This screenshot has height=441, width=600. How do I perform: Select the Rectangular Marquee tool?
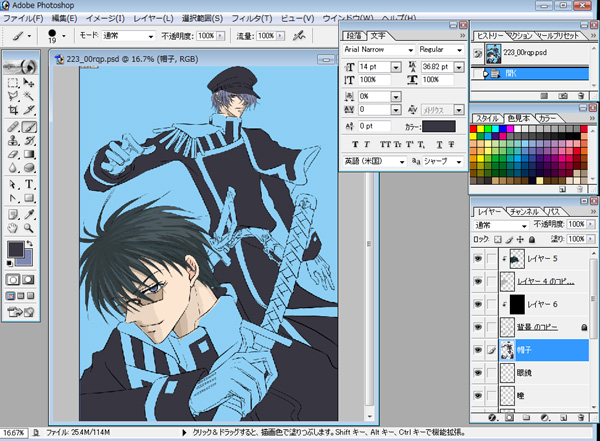point(13,82)
